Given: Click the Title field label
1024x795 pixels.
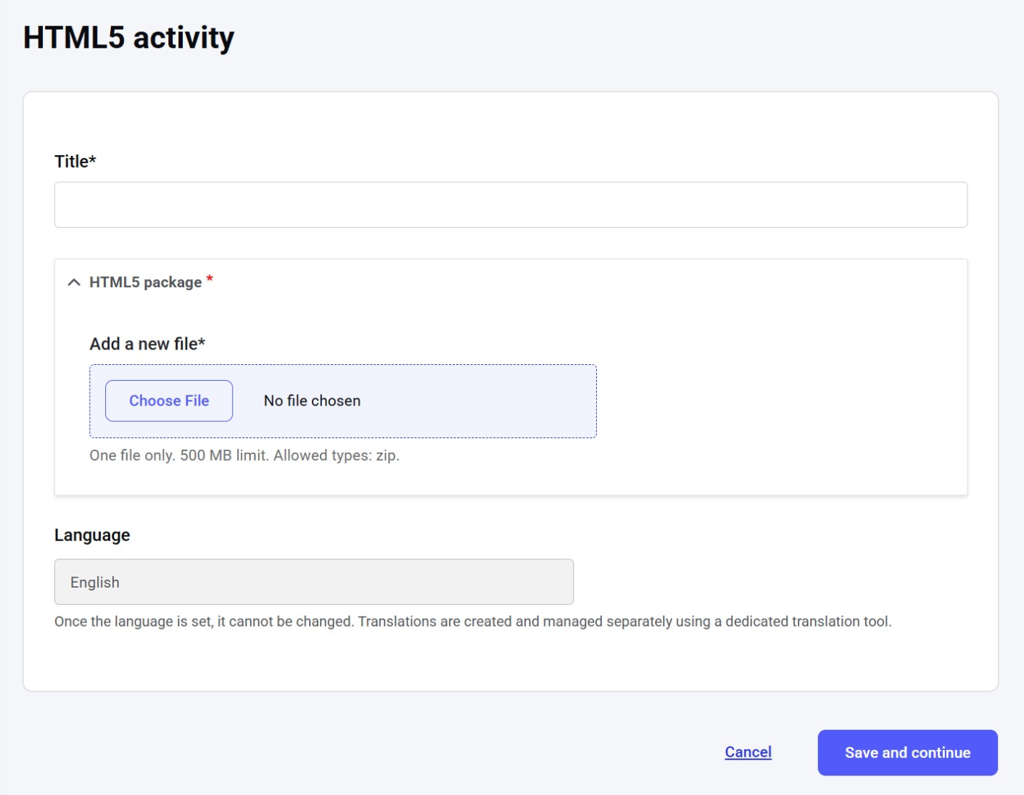Looking at the screenshot, I should coord(71,161).
